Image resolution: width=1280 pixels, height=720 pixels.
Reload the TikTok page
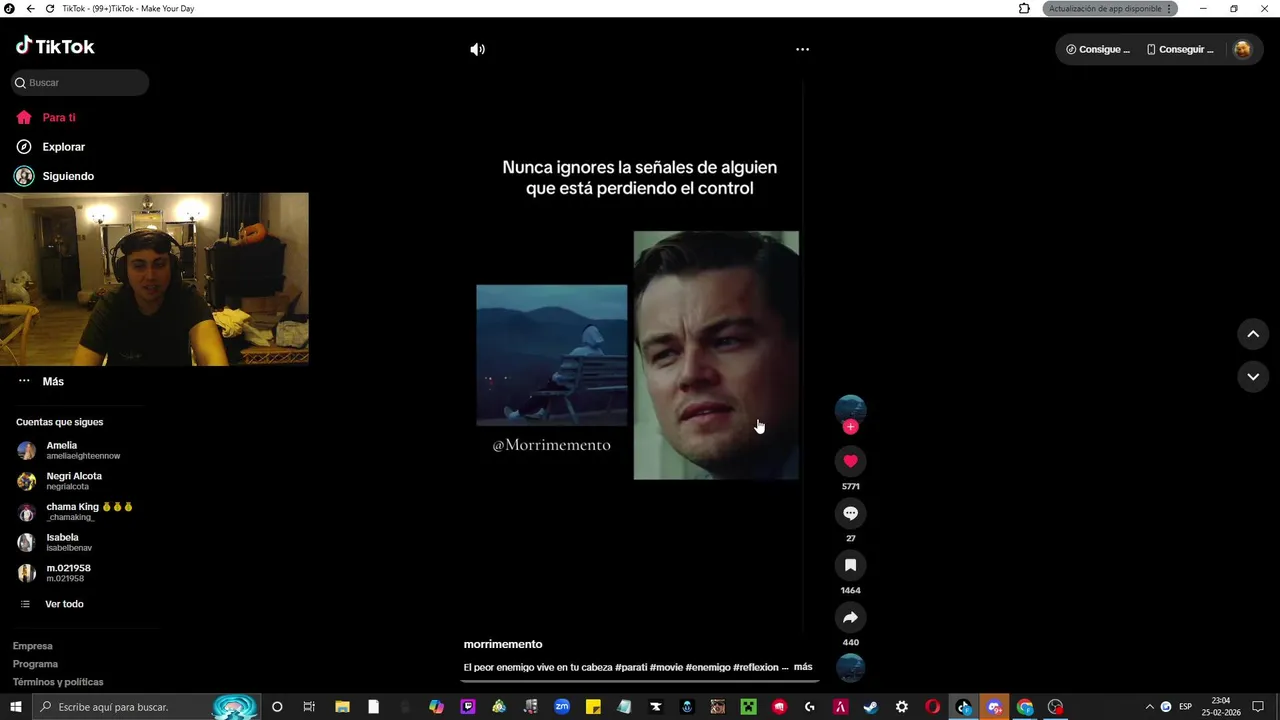click(50, 8)
